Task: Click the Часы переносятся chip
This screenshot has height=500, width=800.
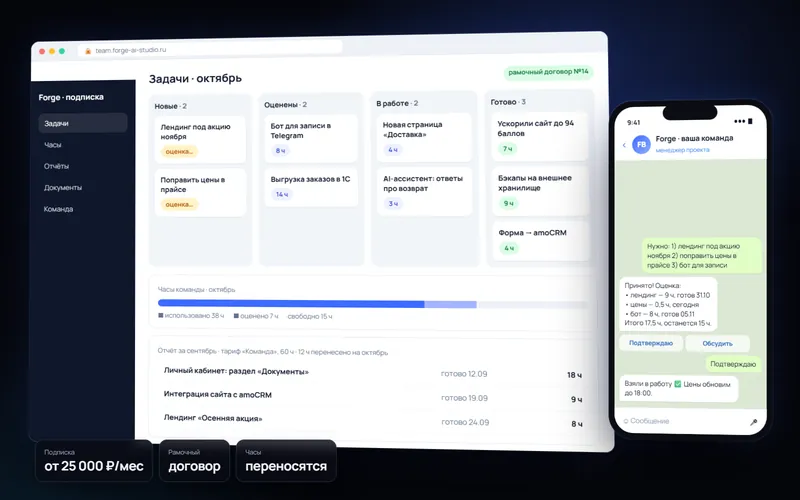Action: (286, 461)
